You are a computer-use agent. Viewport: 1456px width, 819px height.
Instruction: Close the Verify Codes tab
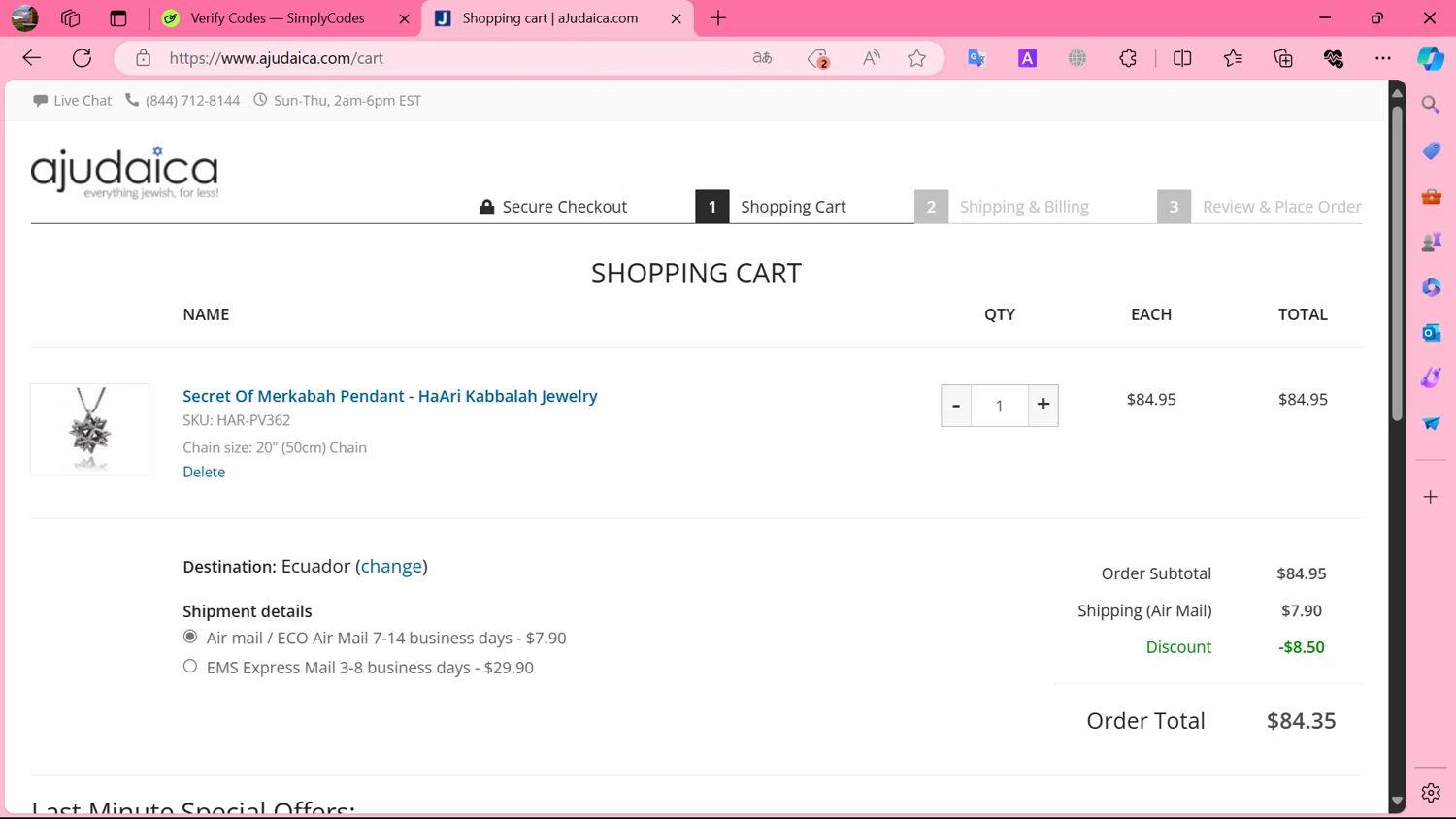[x=405, y=18]
